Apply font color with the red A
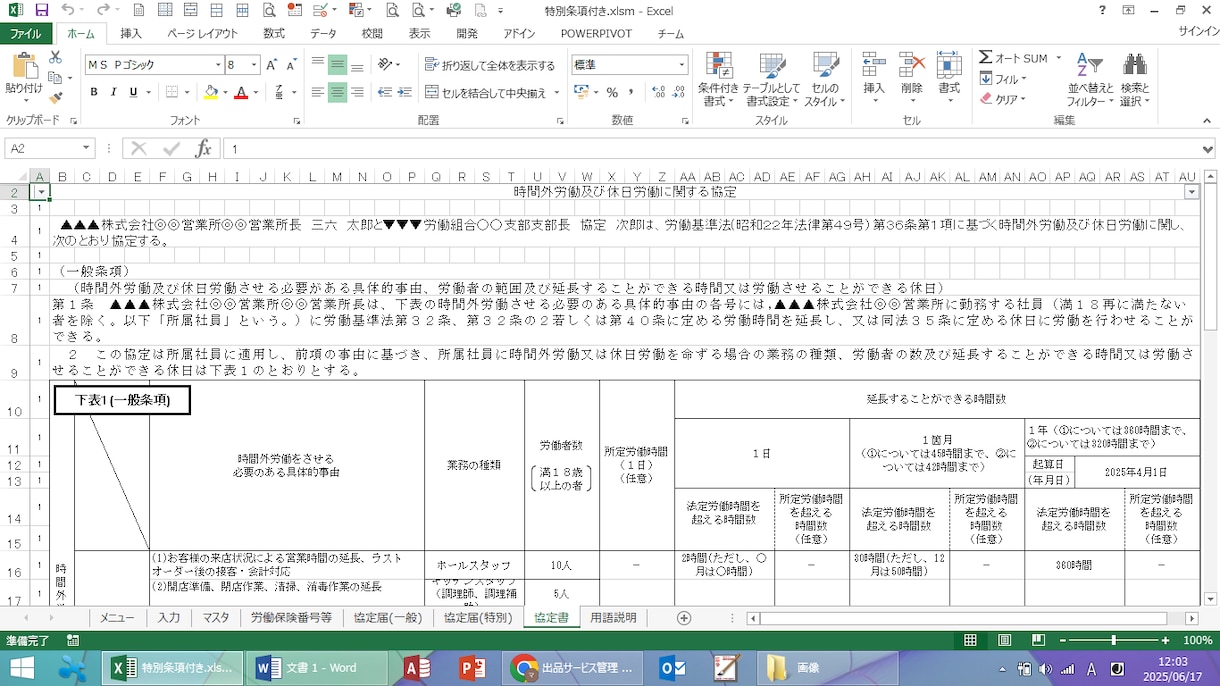Screen dimensions: 1220x686 240,92
